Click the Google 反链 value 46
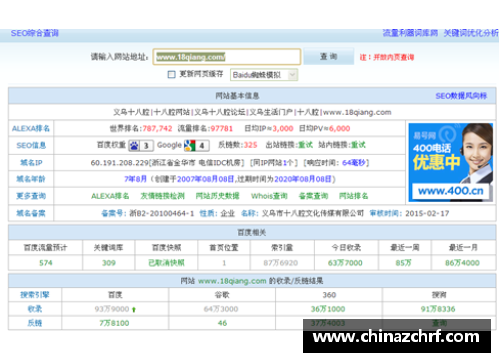The image size is (500, 362). point(222,323)
